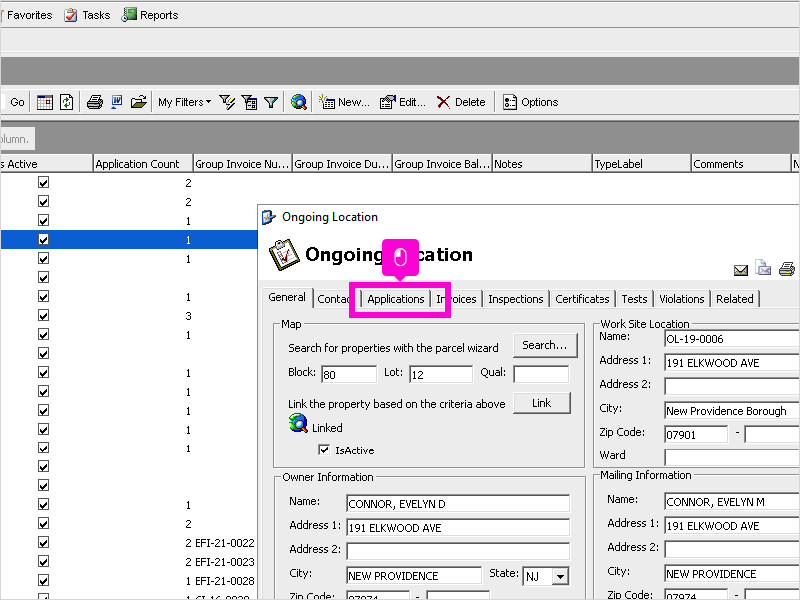This screenshot has width=800, height=600.
Task: Click the Lot input field
Action: [441, 374]
